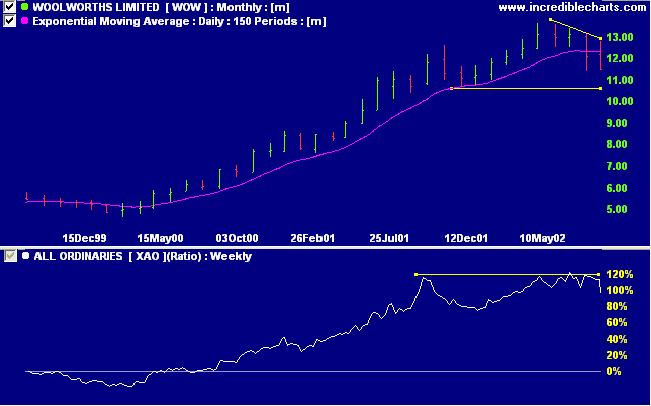
Task: Select the yellow horizontal support line at 10.60
Action: pos(526,88)
